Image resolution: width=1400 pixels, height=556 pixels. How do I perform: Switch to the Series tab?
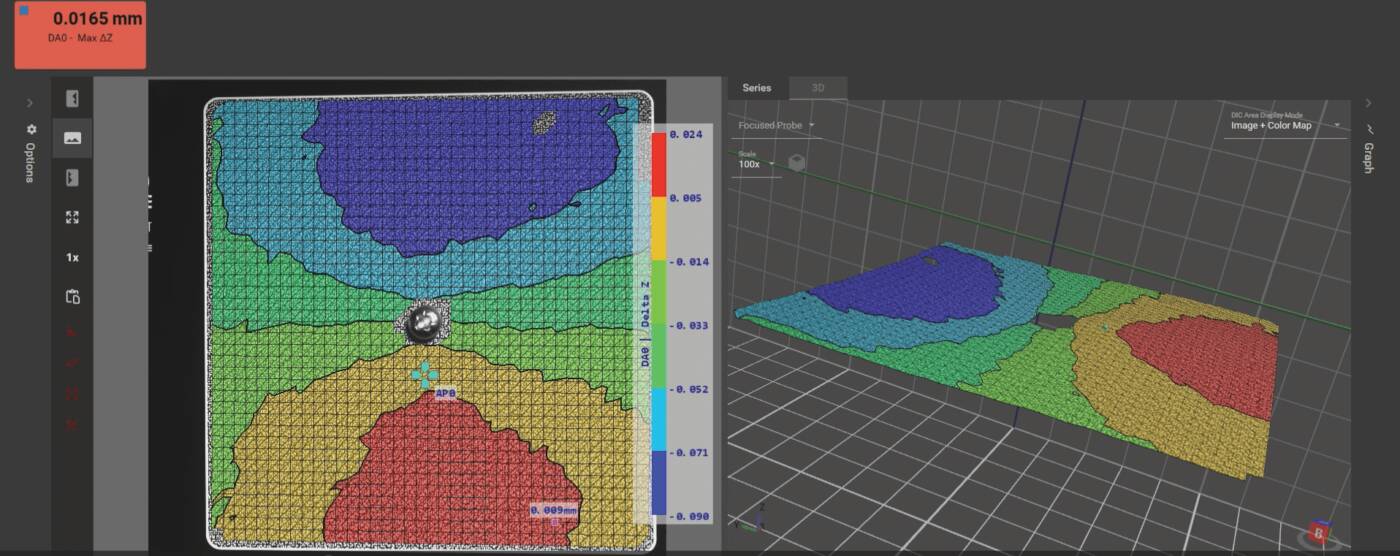click(756, 88)
